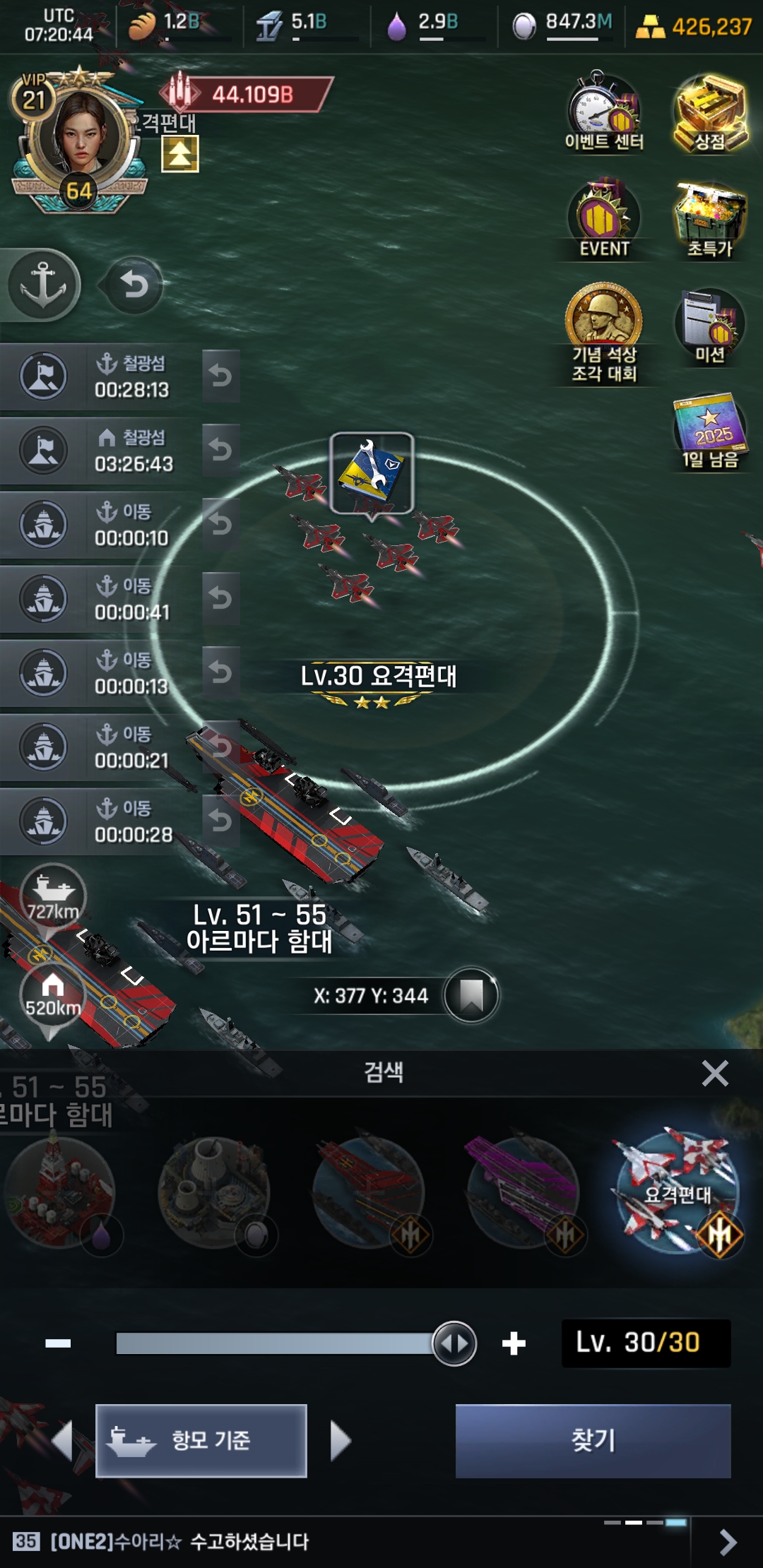Tap the repair manual bubble over the jets
The image size is (763, 1568).
pyautogui.click(x=372, y=475)
